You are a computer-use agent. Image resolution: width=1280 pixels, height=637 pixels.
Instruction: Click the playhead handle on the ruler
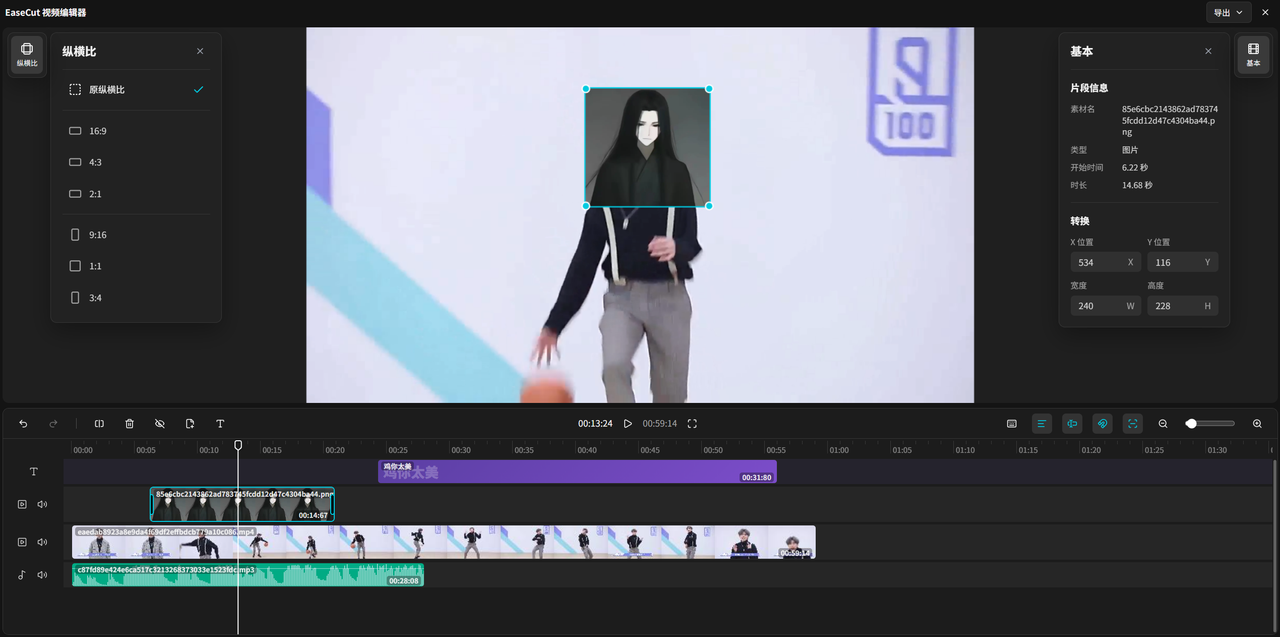(238, 445)
